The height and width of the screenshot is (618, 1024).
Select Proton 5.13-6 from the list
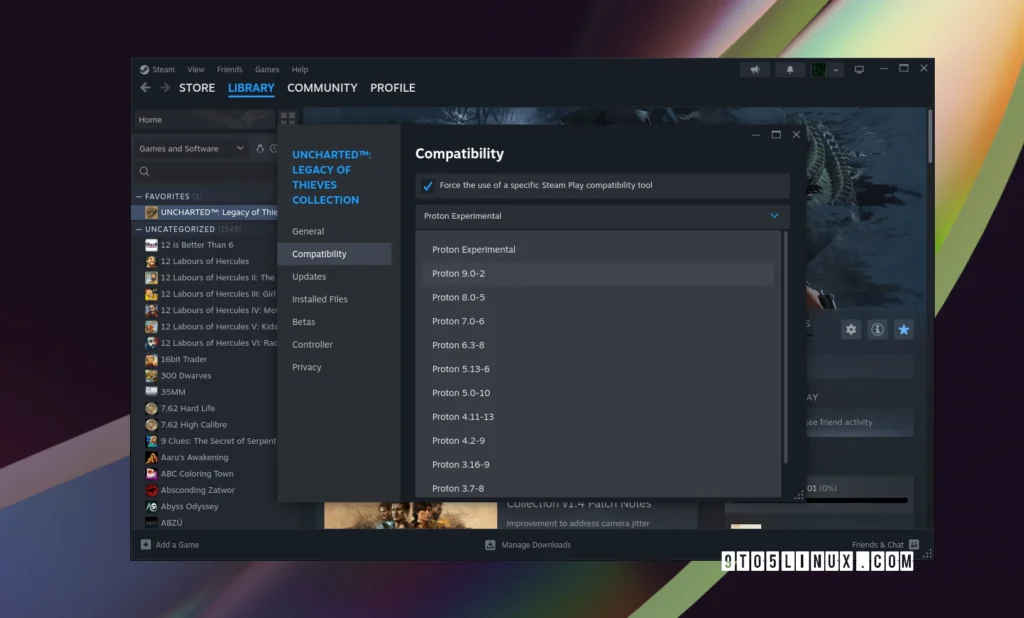[x=598, y=369]
